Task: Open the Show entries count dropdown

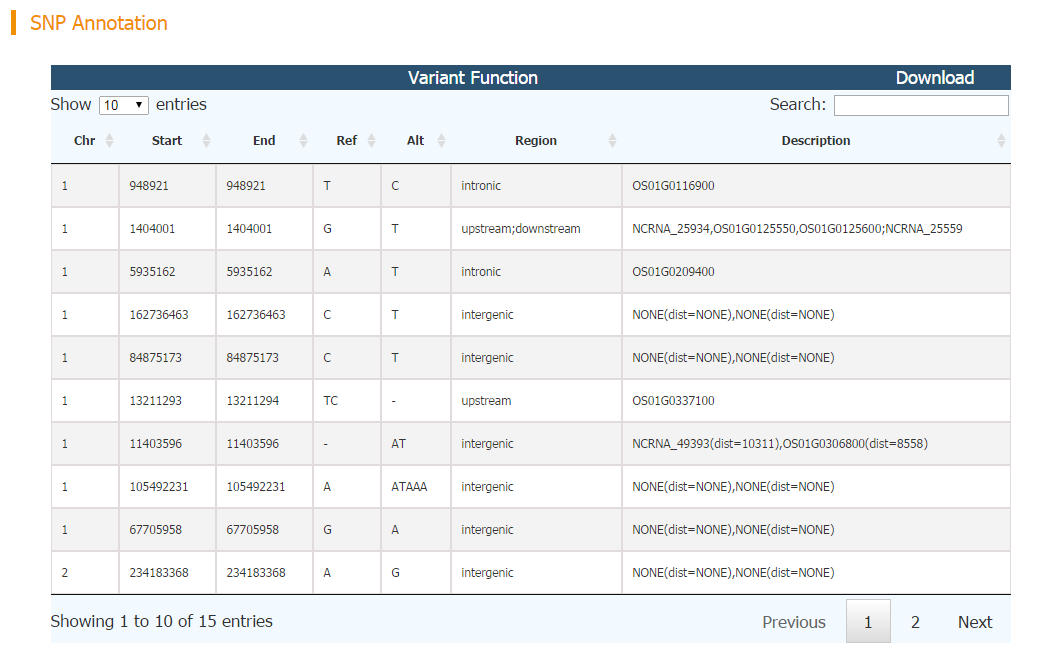Action: (x=124, y=105)
